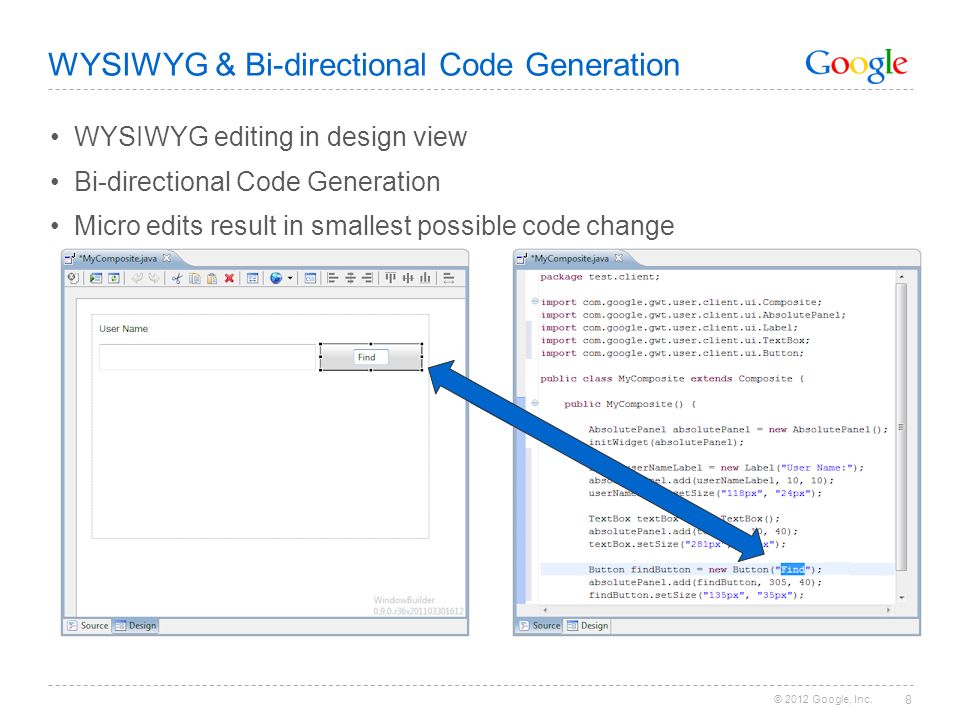Click the align horizontal centers icon
This screenshot has width=960, height=720.
350,279
